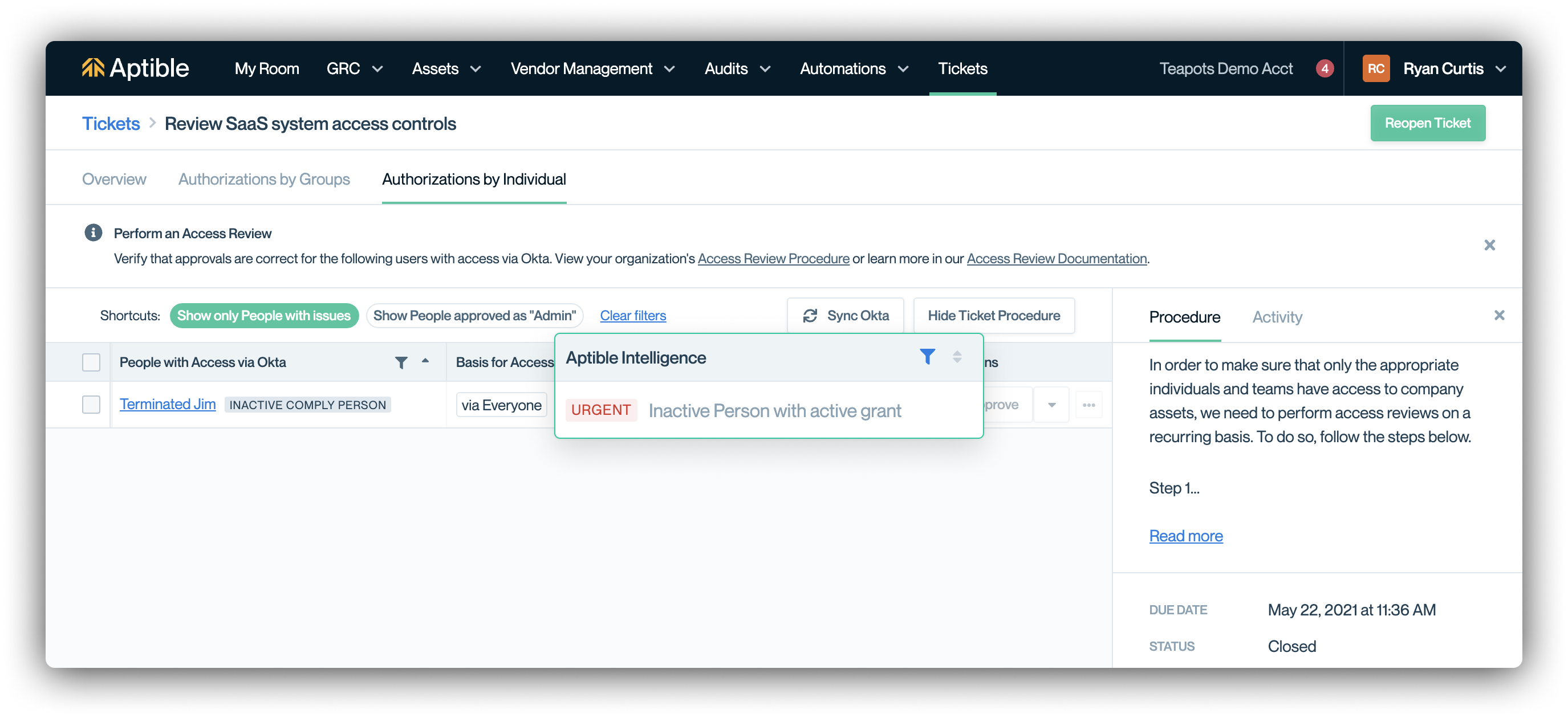Open the Activity tab in side panel
This screenshot has width=1568, height=718.
(x=1277, y=317)
